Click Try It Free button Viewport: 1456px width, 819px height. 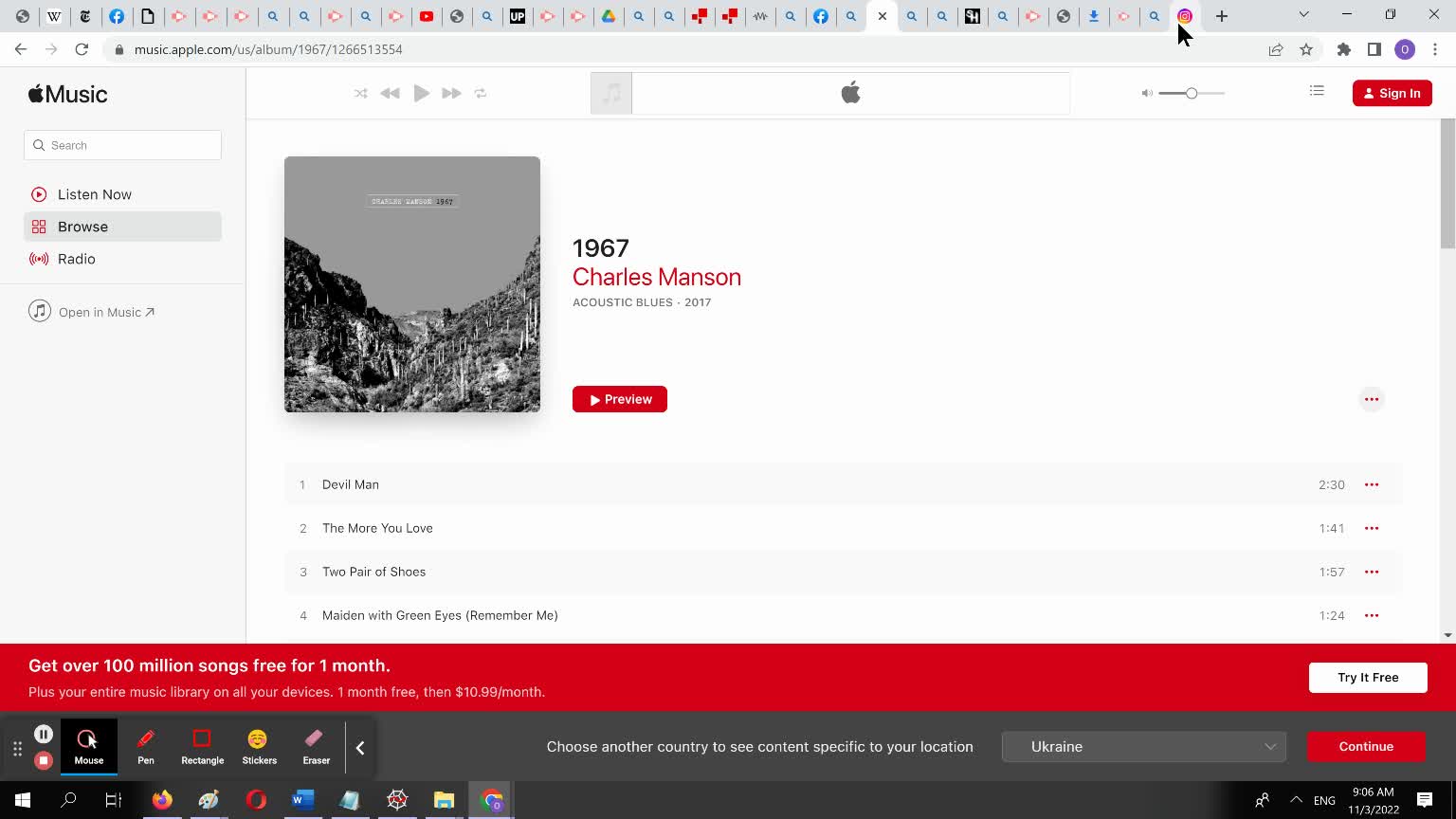[1368, 677]
